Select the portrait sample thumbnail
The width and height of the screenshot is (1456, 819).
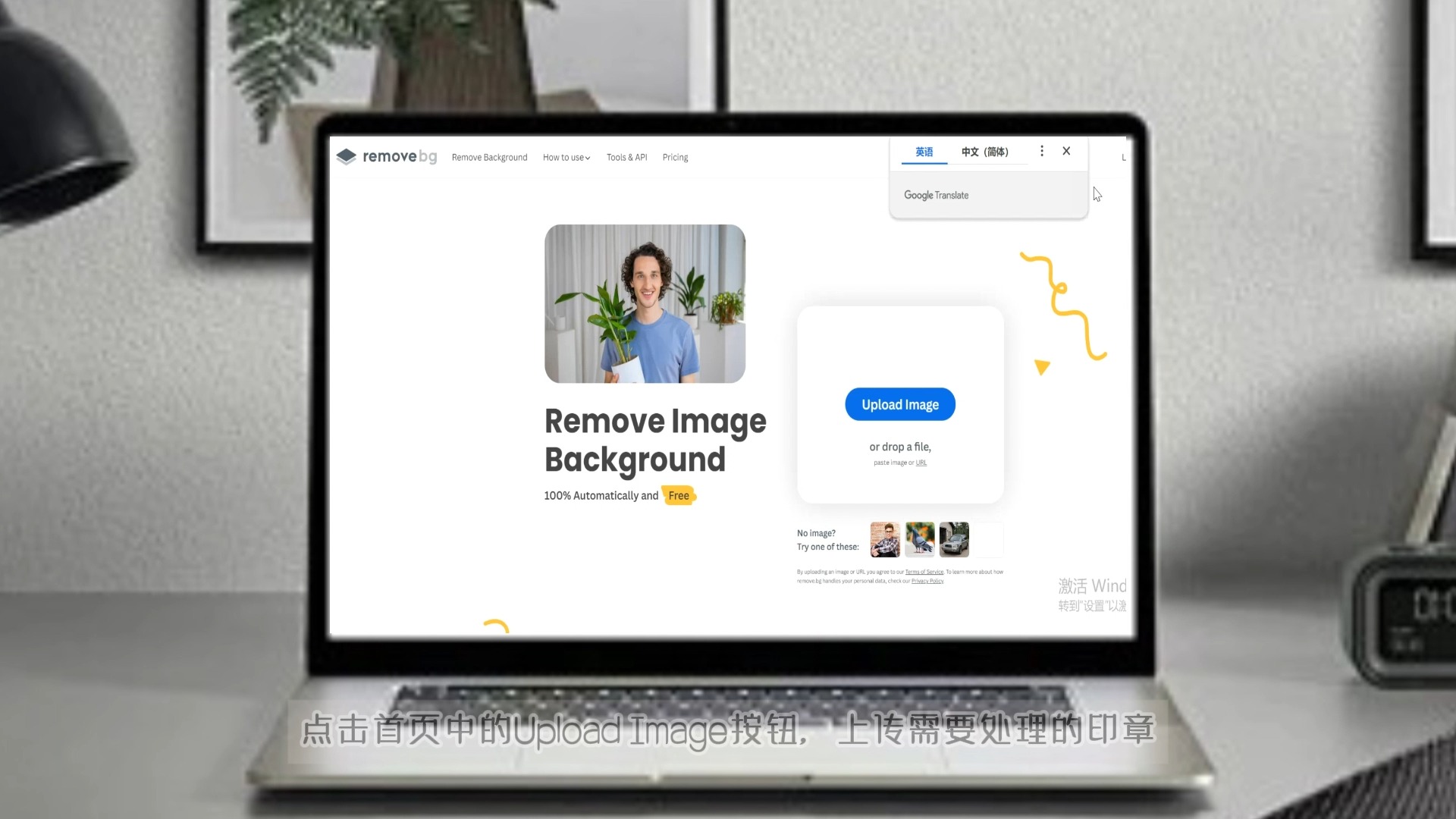tap(884, 539)
